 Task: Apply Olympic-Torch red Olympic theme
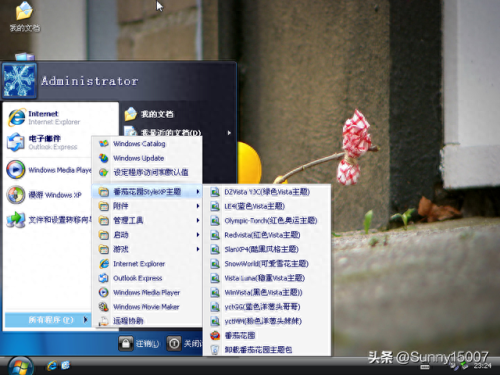coord(267,221)
